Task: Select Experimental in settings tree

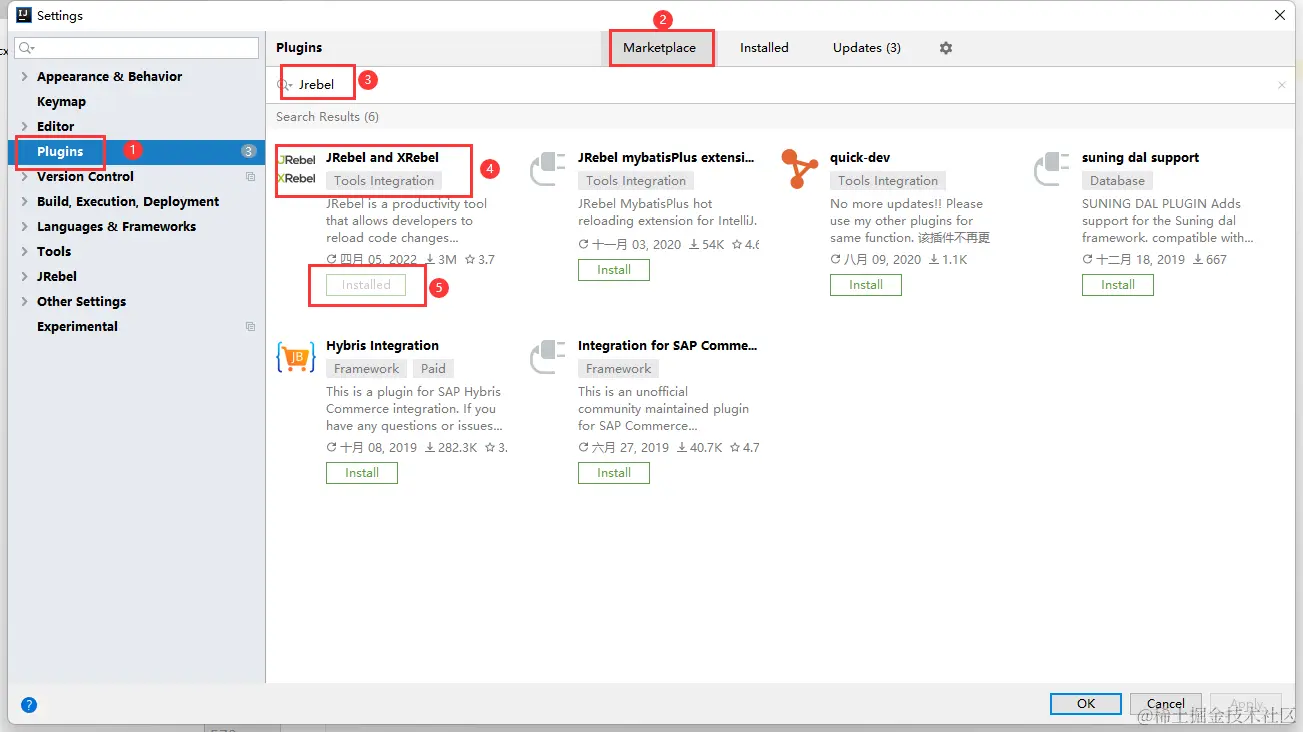Action: click(x=77, y=327)
